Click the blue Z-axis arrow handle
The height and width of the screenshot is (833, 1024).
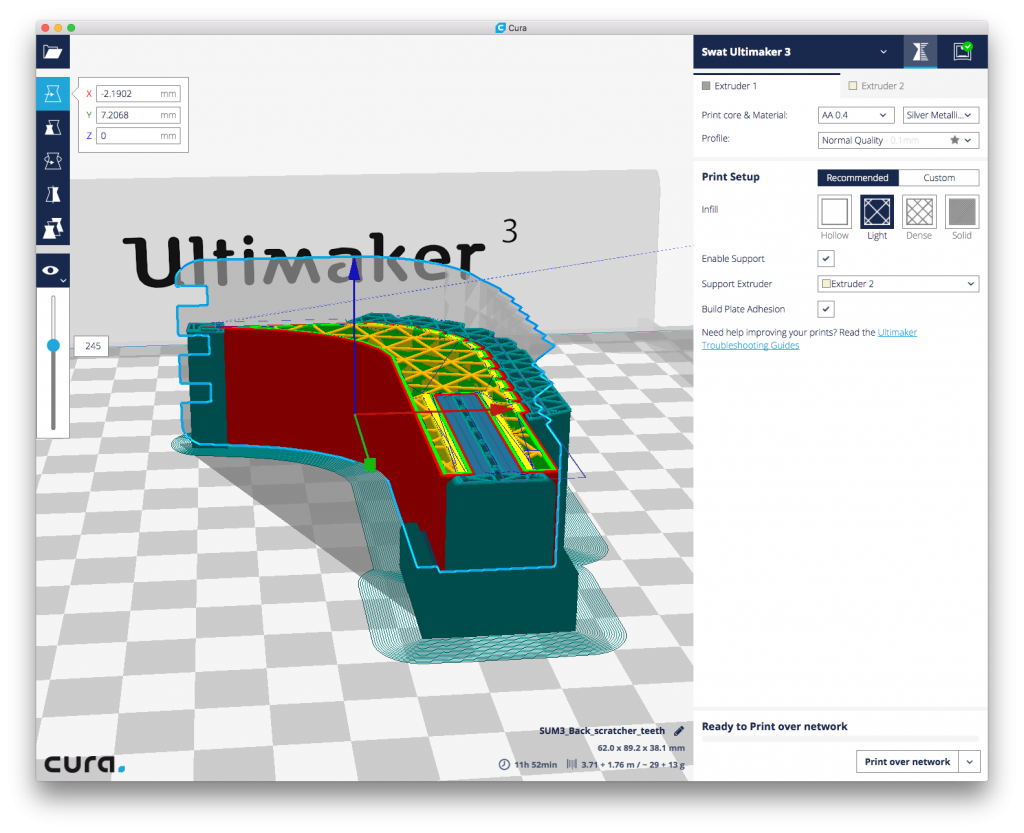[x=354, y=268]
